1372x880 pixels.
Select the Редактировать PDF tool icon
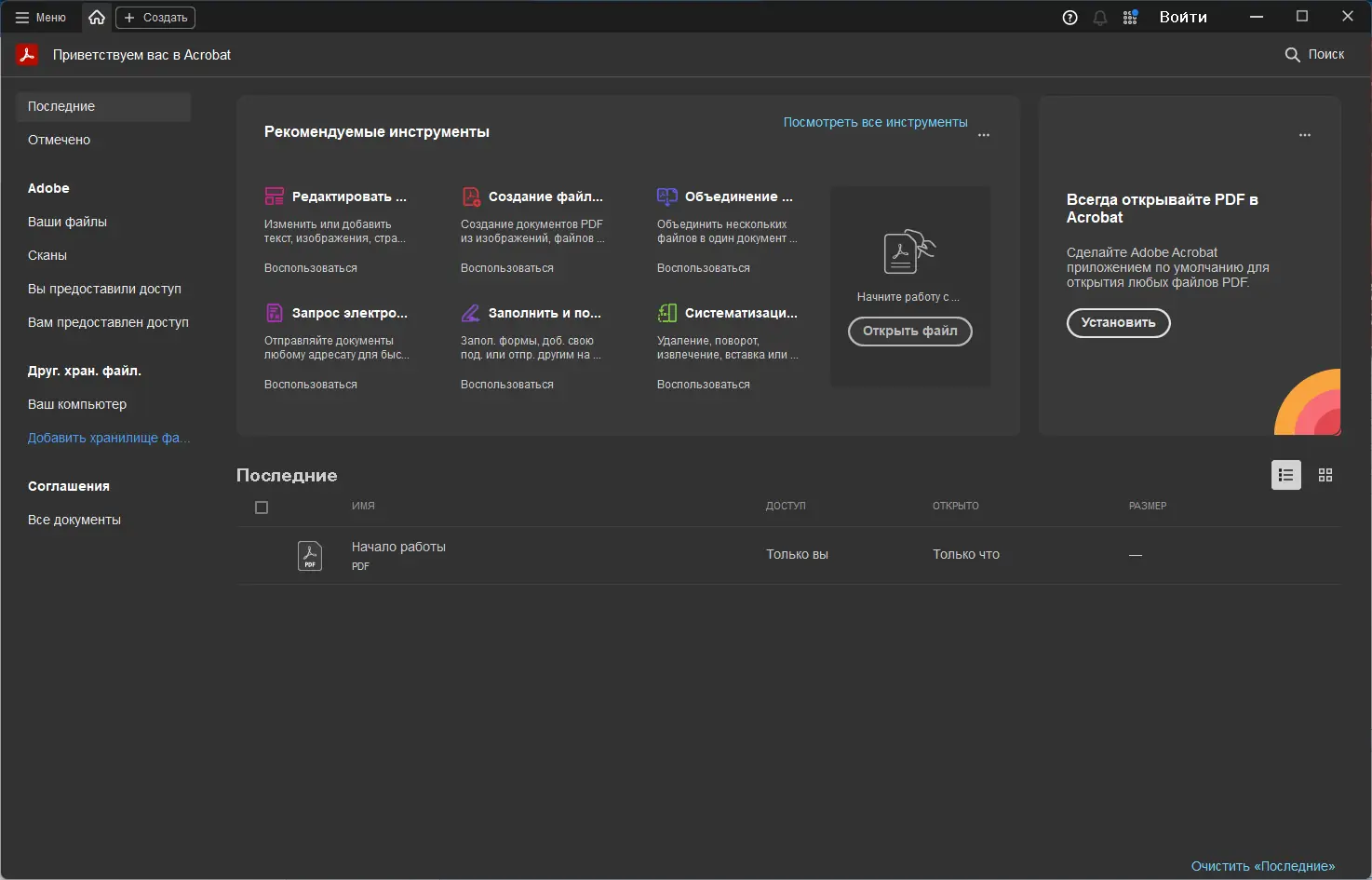tap(274, 196)
